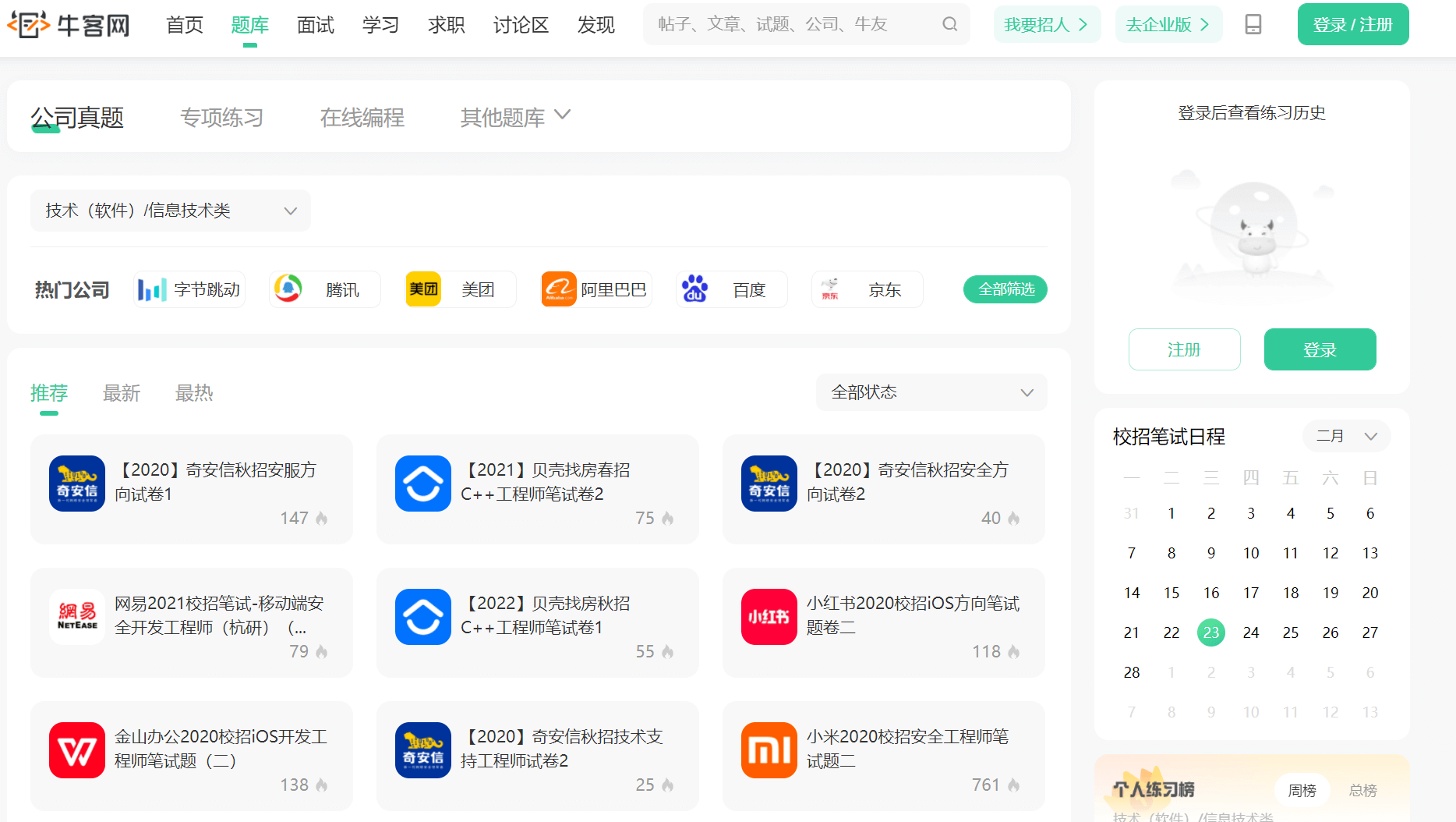Click the ByteDance company logo icon
The width and height of the screenshot is (1456, 822).
coord(152,290)
